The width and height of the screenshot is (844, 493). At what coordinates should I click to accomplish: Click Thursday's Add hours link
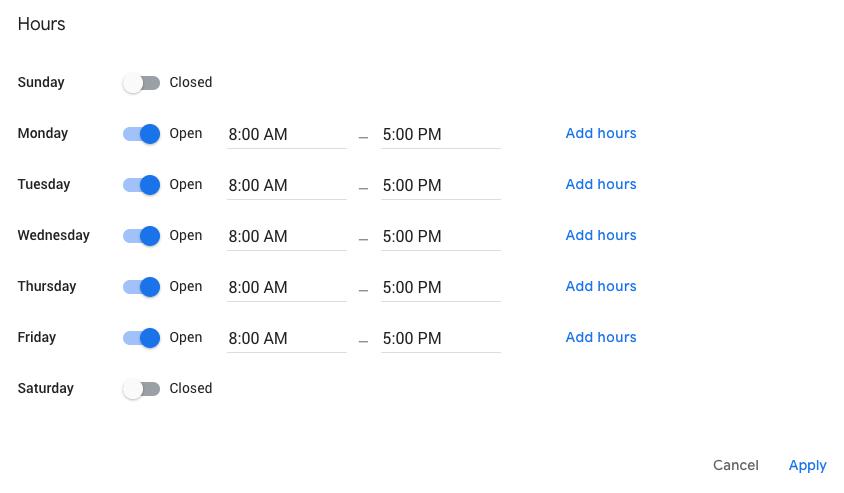coord(601,287)
